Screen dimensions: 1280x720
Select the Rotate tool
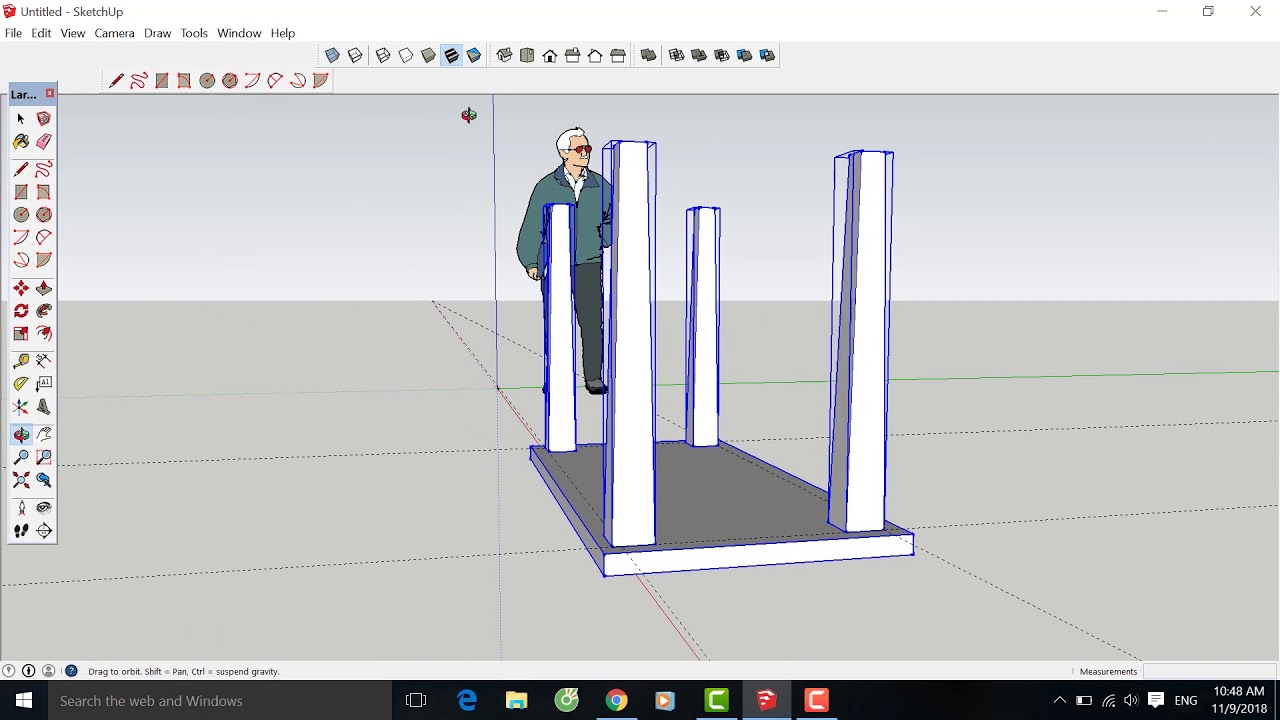pos(21,312)
